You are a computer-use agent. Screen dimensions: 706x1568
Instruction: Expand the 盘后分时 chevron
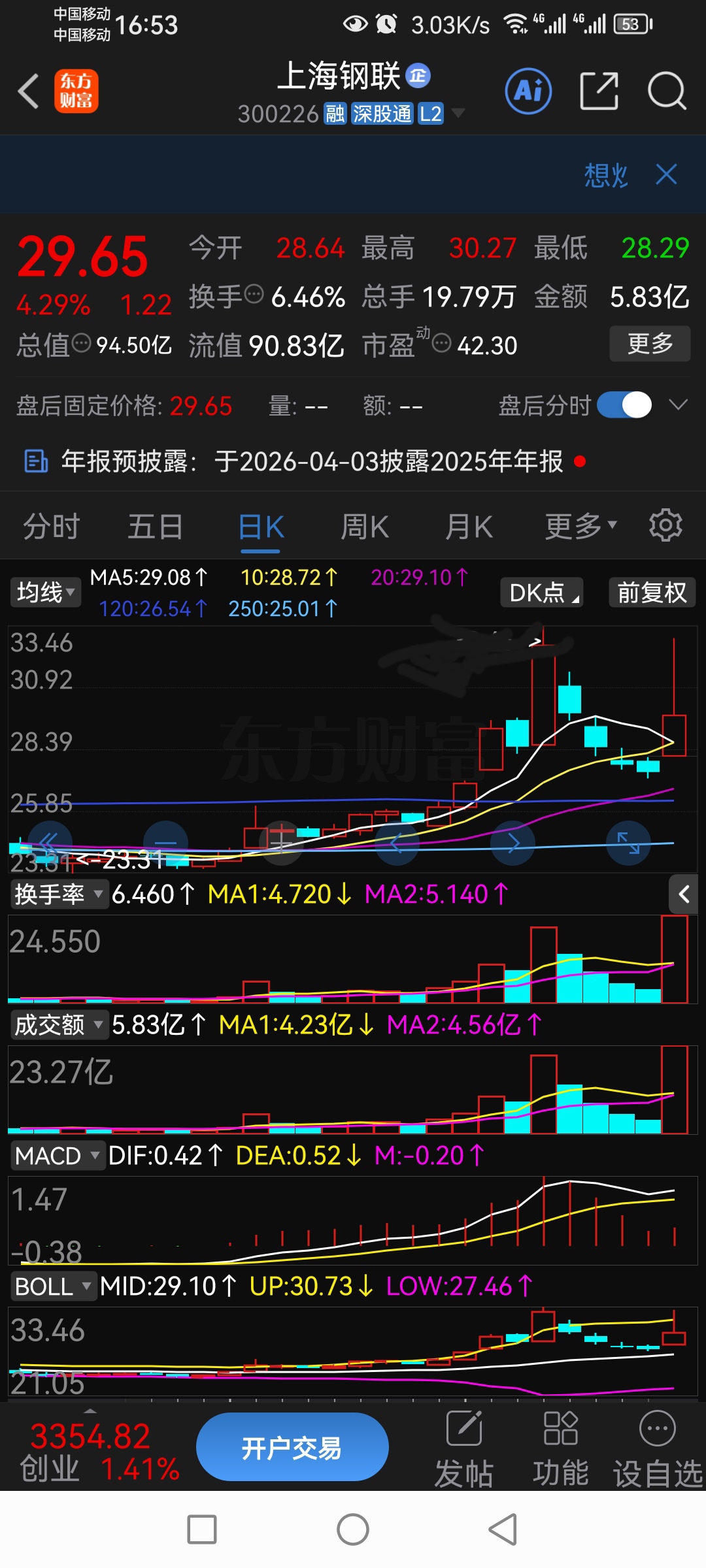coord(679,405)
